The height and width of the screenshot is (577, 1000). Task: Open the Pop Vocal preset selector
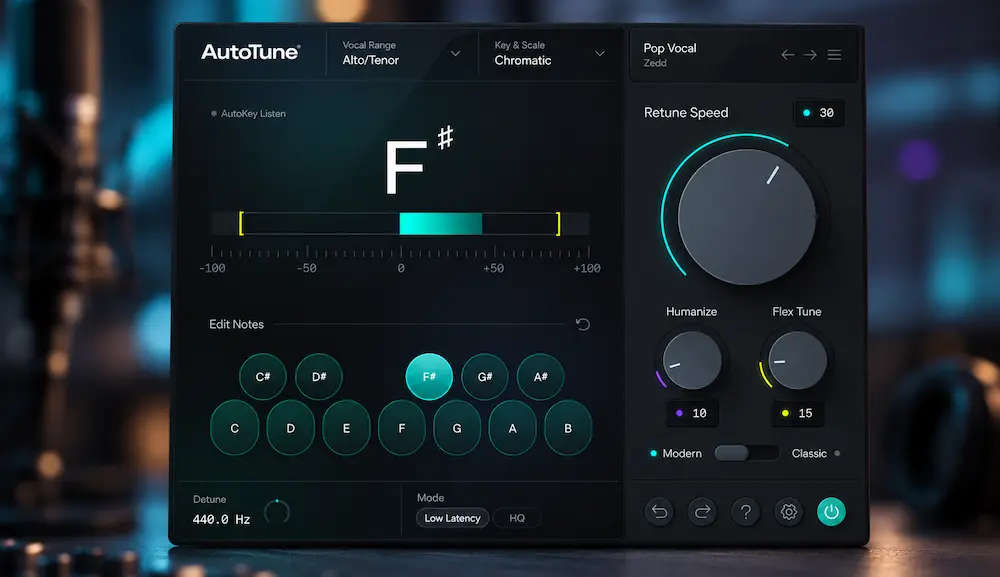(670, 48)
